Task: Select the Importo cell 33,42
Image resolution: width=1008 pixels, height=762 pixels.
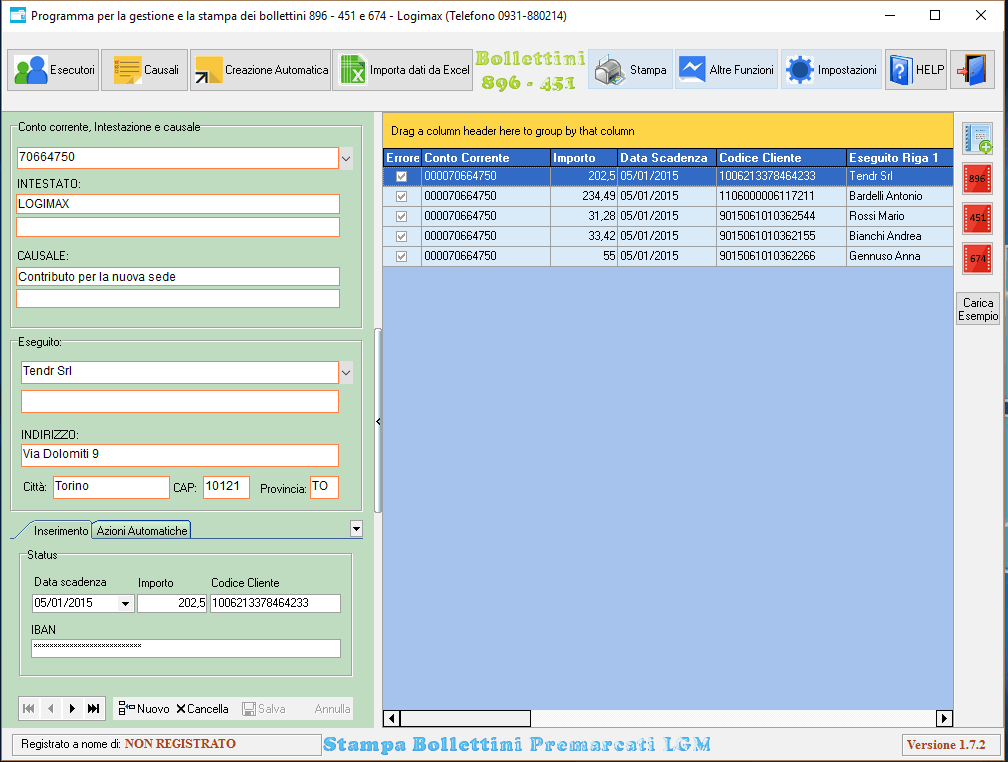Action: coord(584,236)
